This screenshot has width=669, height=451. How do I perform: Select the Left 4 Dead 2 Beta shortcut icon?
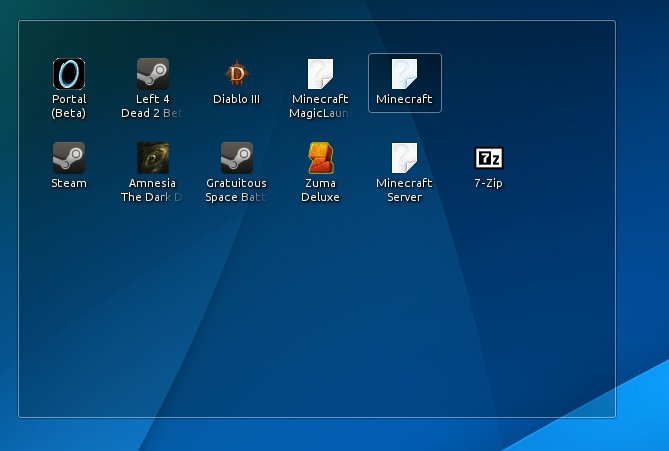(153, 74)
